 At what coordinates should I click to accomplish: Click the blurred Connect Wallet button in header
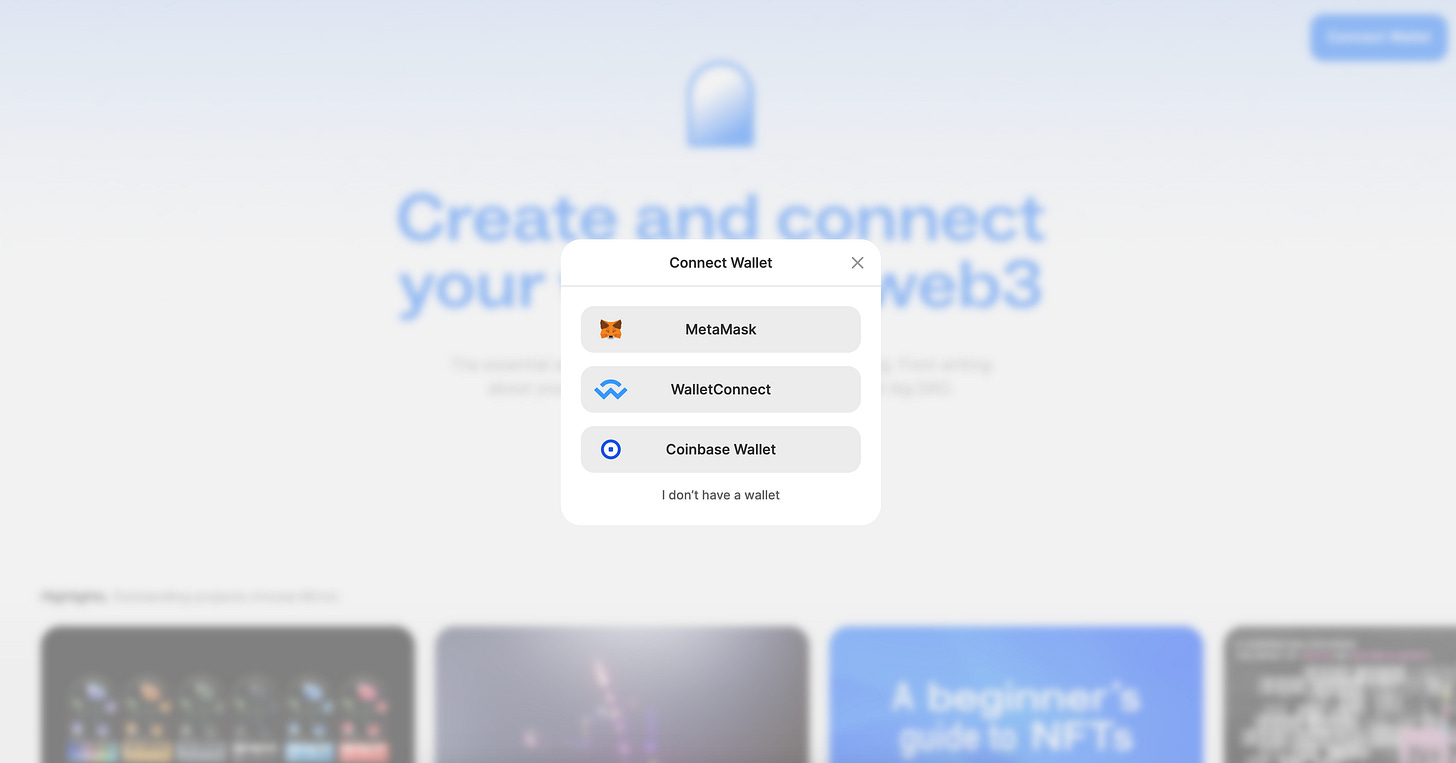(1379, 38)
